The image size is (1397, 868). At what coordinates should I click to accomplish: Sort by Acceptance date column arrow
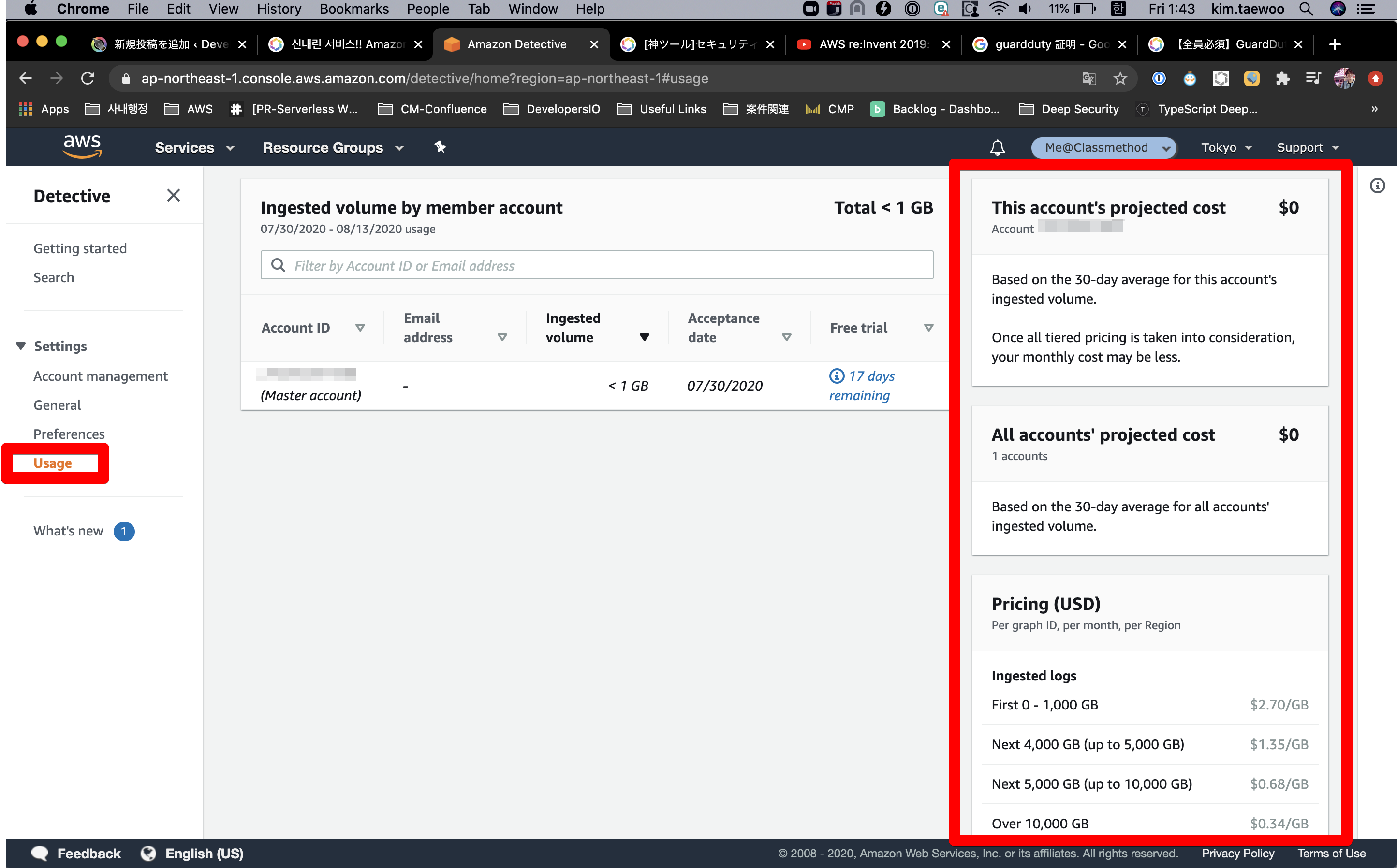tap(786, 337)
